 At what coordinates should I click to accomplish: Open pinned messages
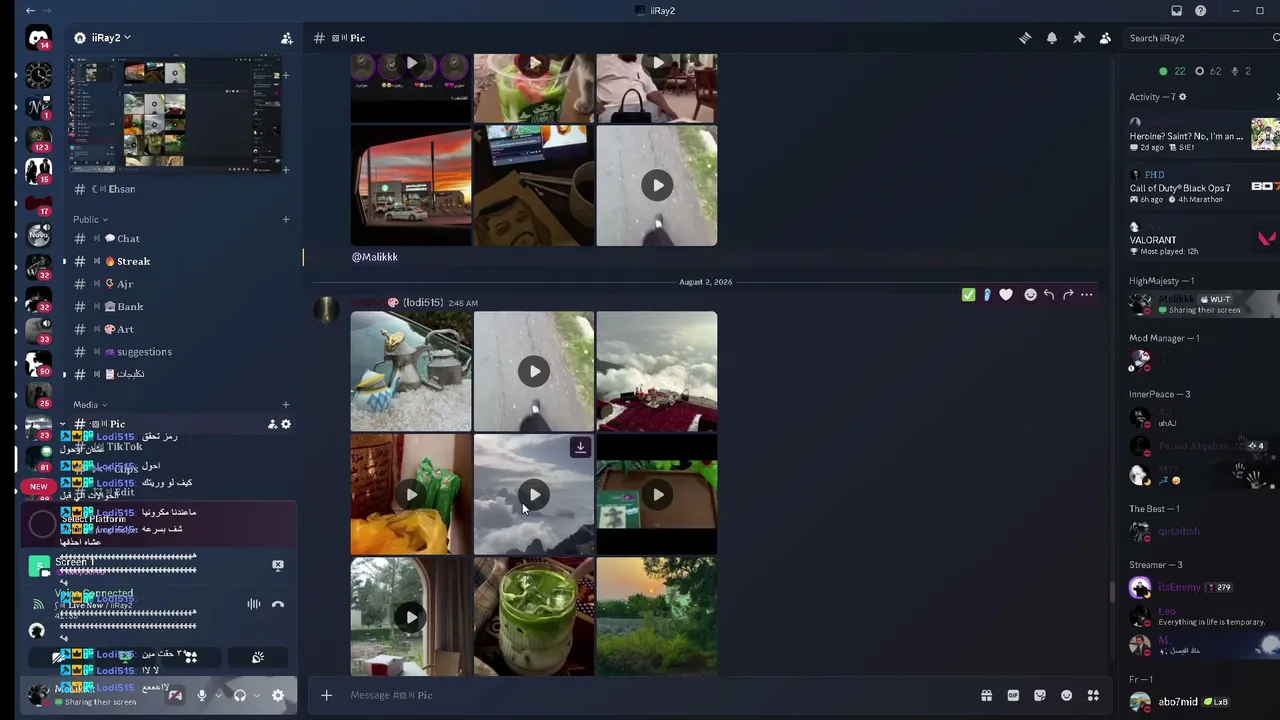click(x=1078, y=38)
